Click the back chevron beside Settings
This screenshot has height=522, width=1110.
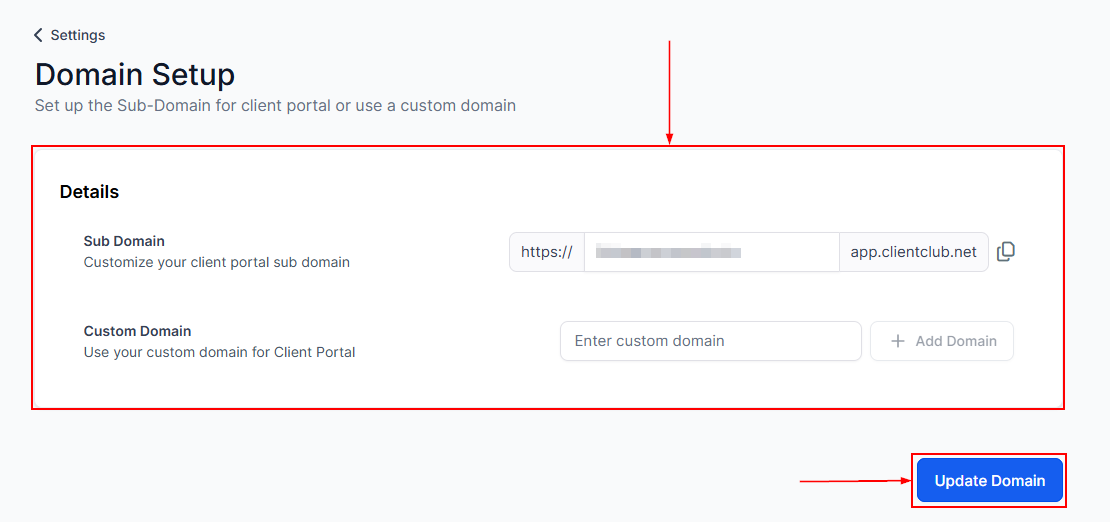pos(38,35)
